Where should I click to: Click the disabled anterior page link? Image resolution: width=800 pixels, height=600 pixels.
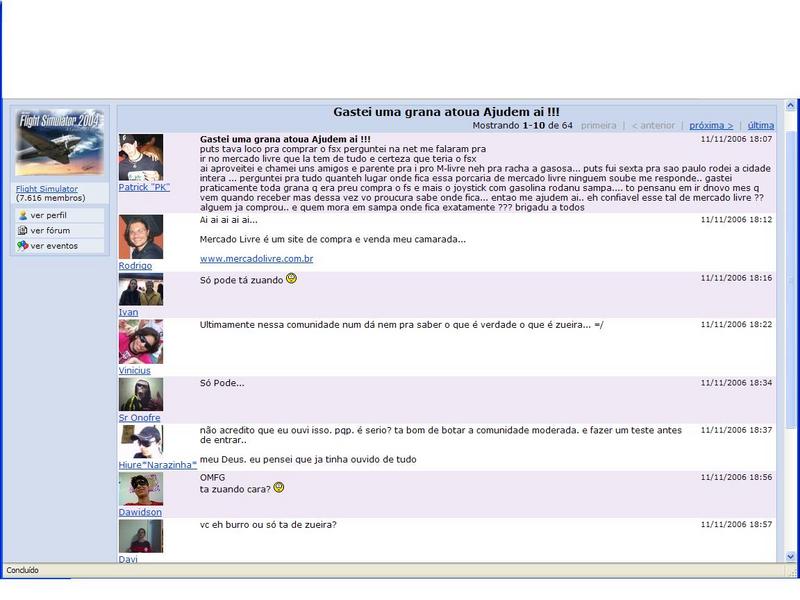[x=653, y=126]
